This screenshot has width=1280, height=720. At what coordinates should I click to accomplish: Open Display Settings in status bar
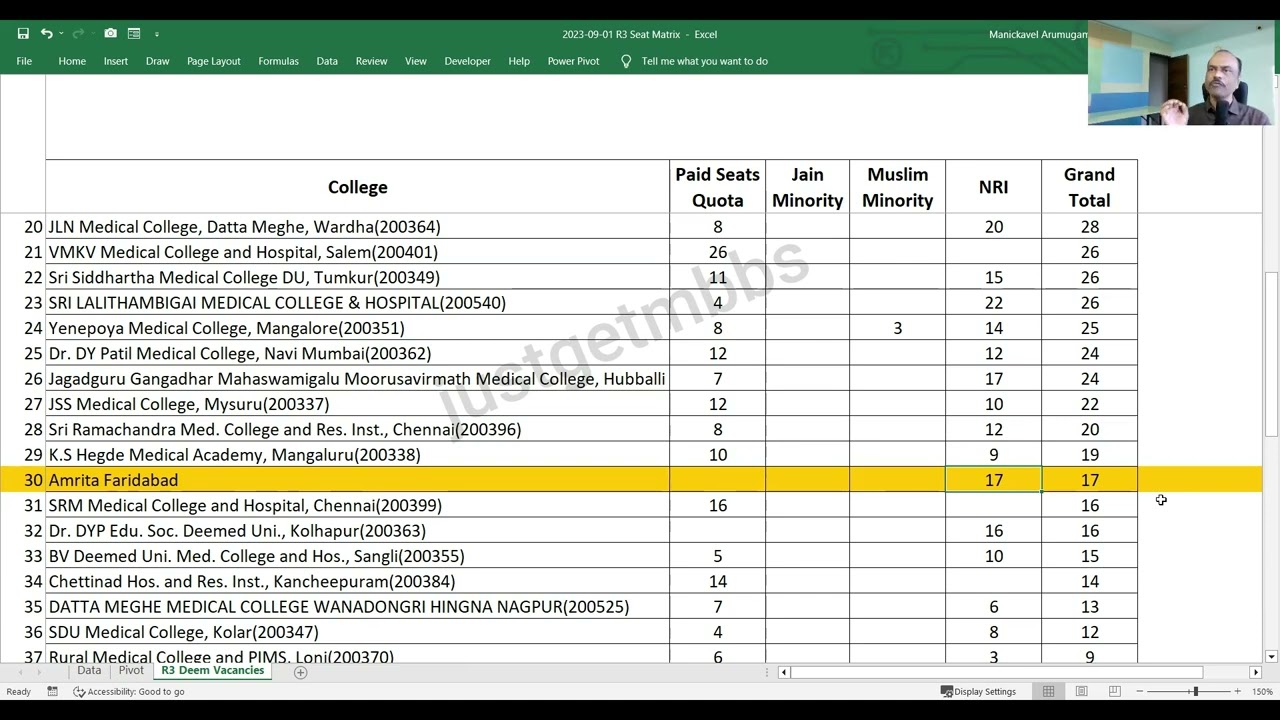[x=979, y=691]
